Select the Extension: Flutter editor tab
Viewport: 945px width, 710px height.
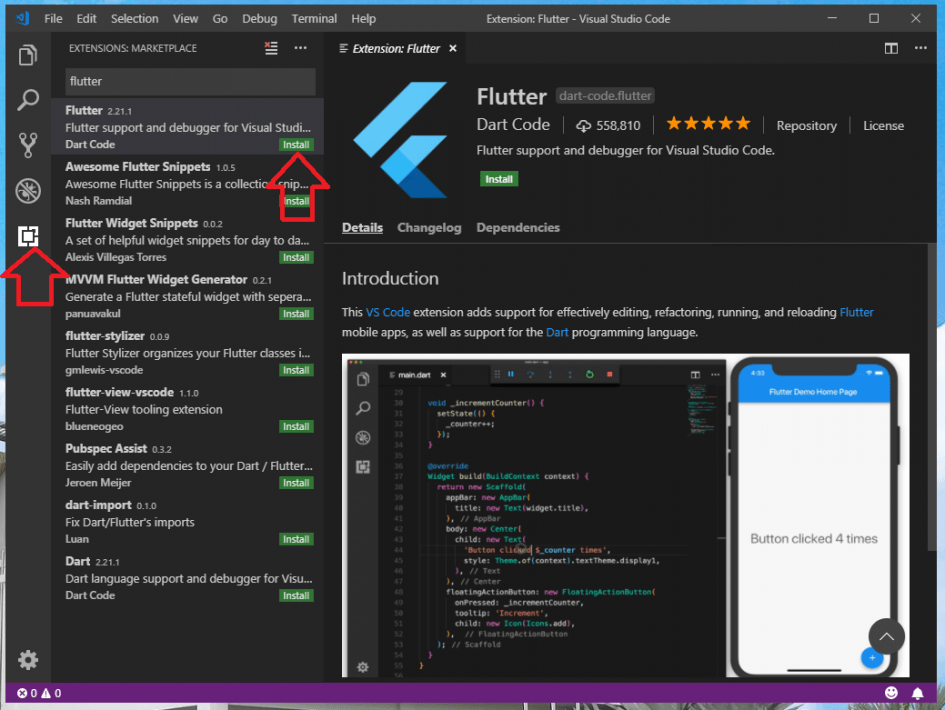395,48
